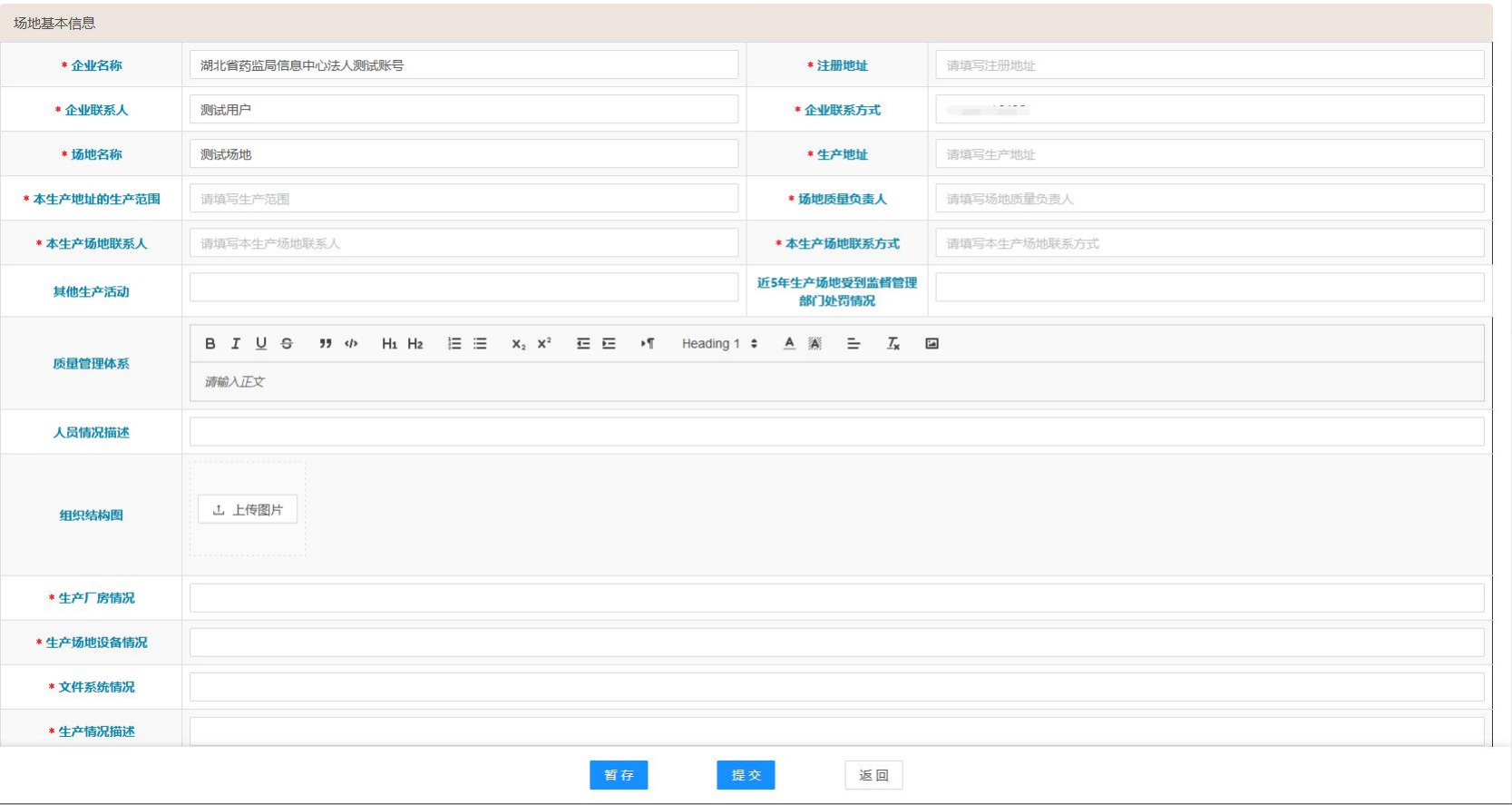Toggle right-to-left text direction
This screenshot has height=805, width=1512.
(647, 343)
